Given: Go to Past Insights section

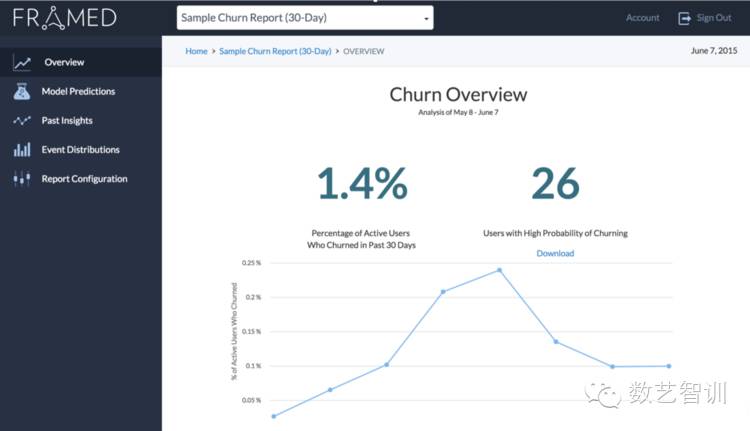Looking at the screenshot, I should (81, 121).
